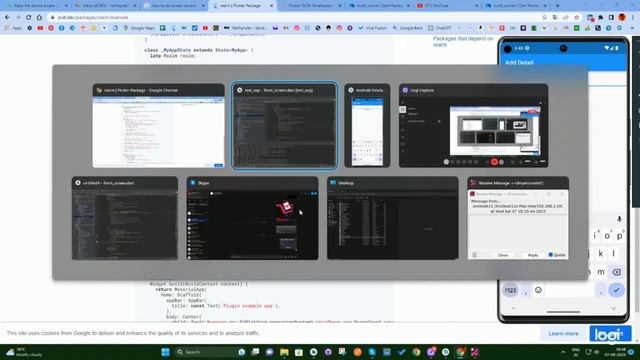Tap the emoji key on emulator keyboard

(x=538, y=290)
